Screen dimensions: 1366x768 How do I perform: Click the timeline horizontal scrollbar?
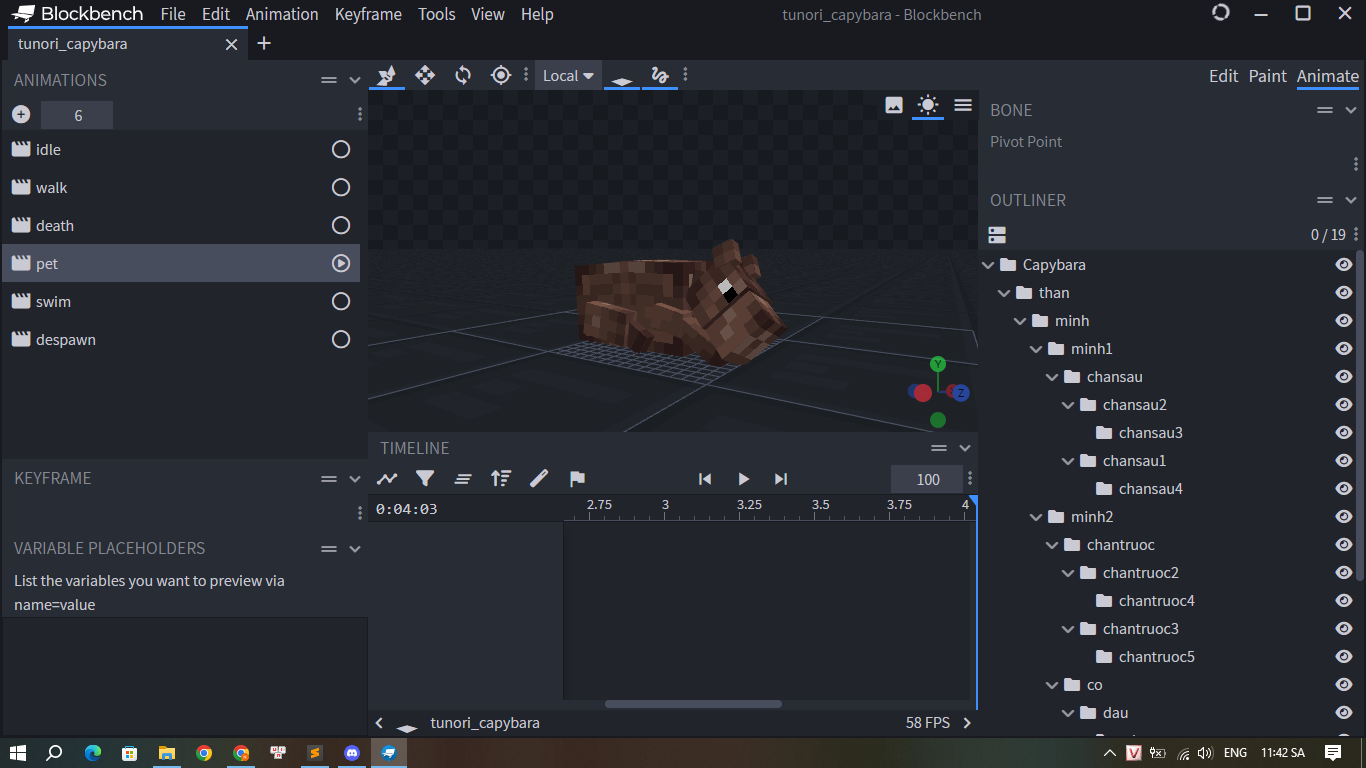tap(694, 704)
